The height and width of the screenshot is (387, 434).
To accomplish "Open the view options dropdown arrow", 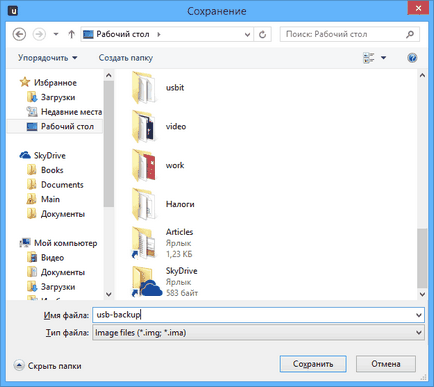I will click(x=384, y=58).
